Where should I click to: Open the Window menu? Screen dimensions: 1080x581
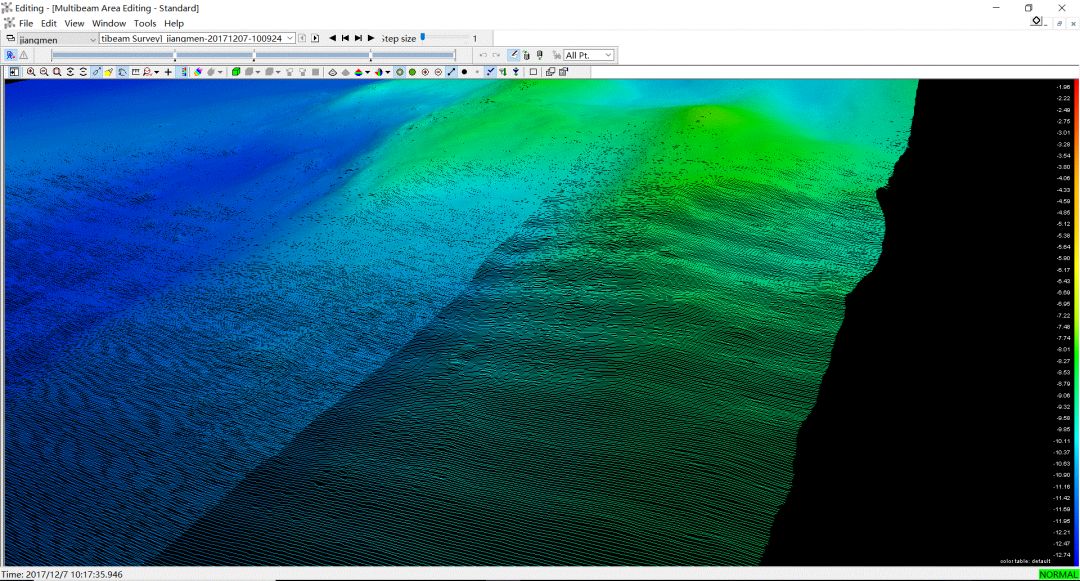coord(109,23)
